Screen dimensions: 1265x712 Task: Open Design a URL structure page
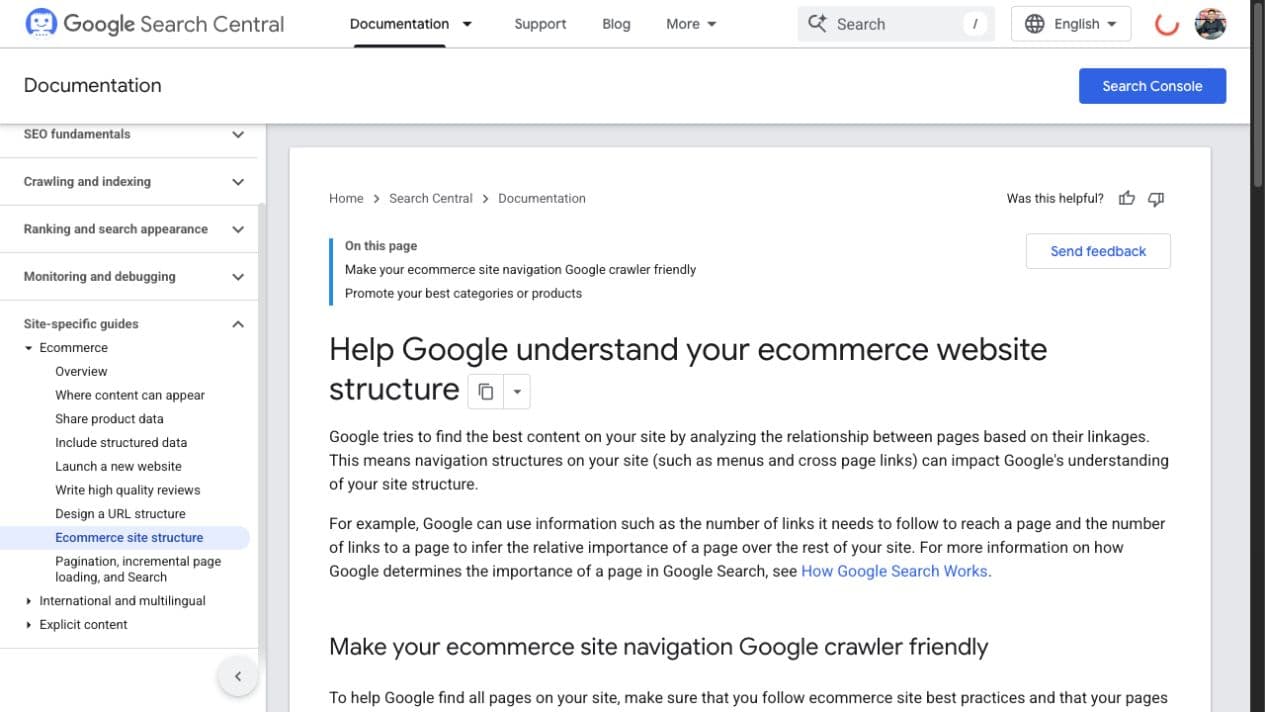pyautogui.click(x=120, y=514)
